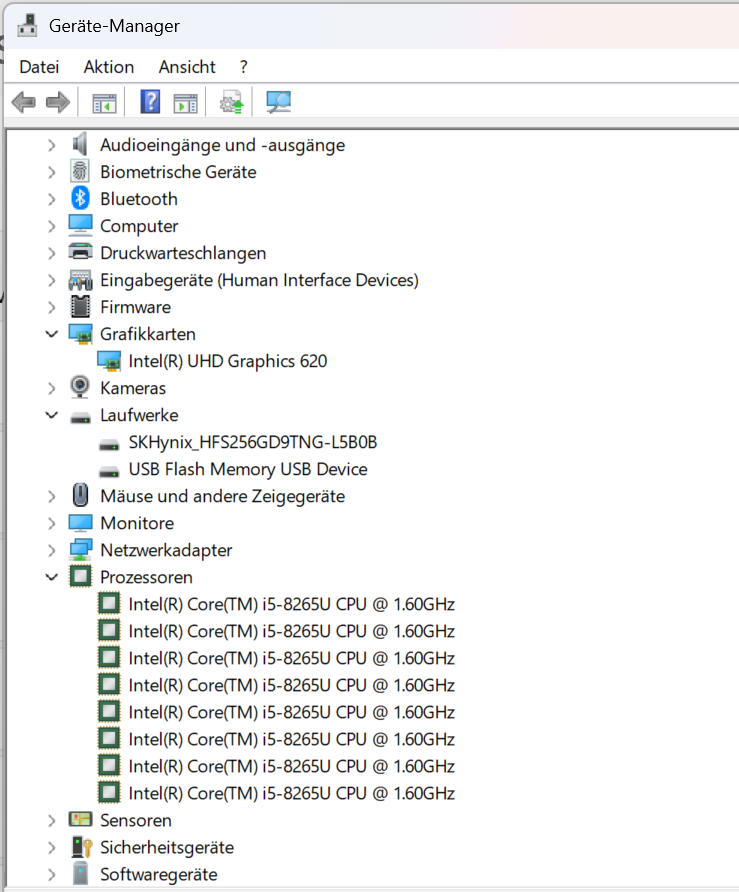Click the webcam icon beside Kameras

coord(80,387)
